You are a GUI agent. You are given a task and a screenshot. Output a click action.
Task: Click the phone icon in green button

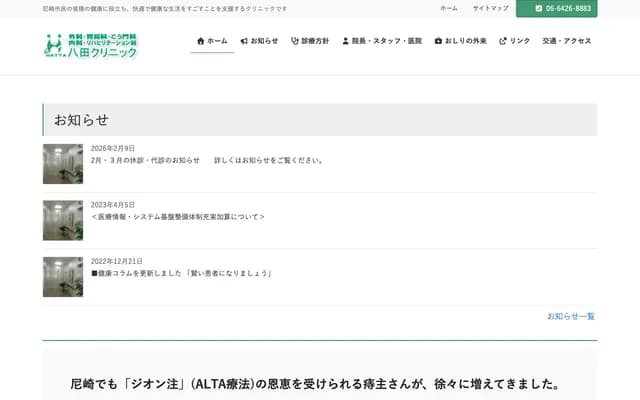[x=539, y=8]
